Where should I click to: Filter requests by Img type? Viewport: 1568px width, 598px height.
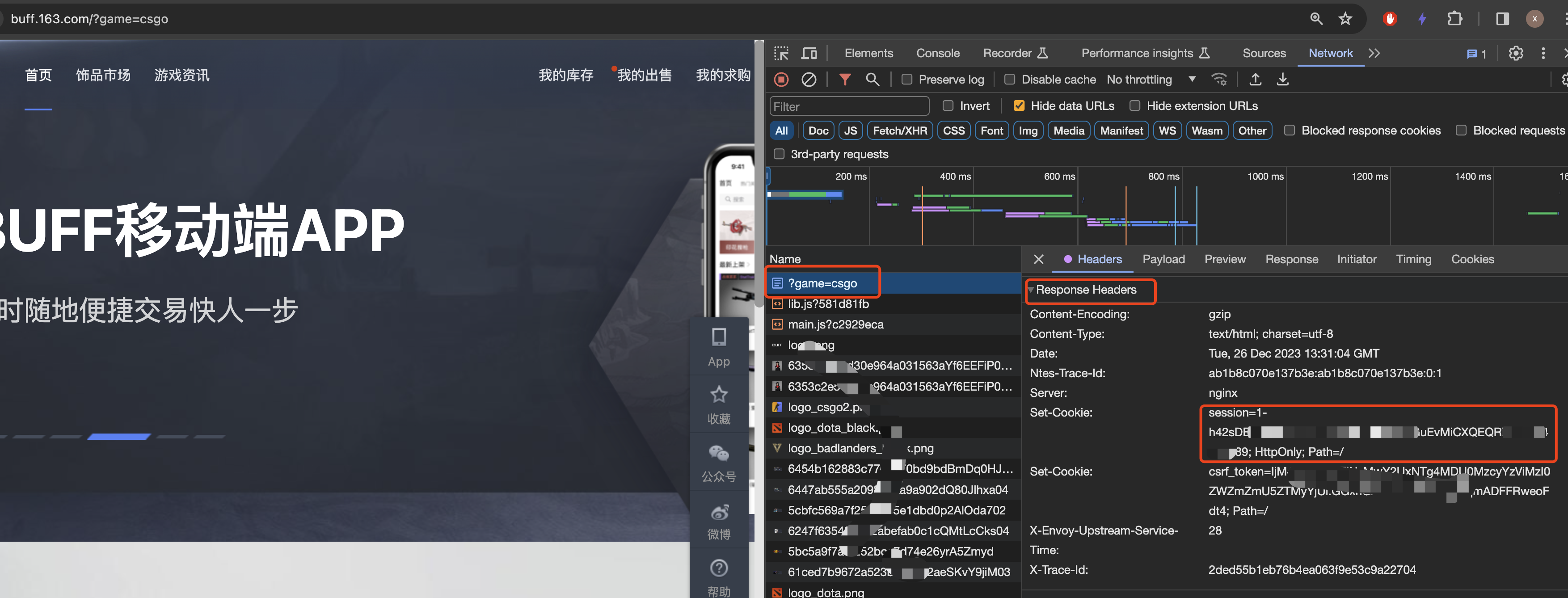pyautogui.click(x=1028, y=130)
